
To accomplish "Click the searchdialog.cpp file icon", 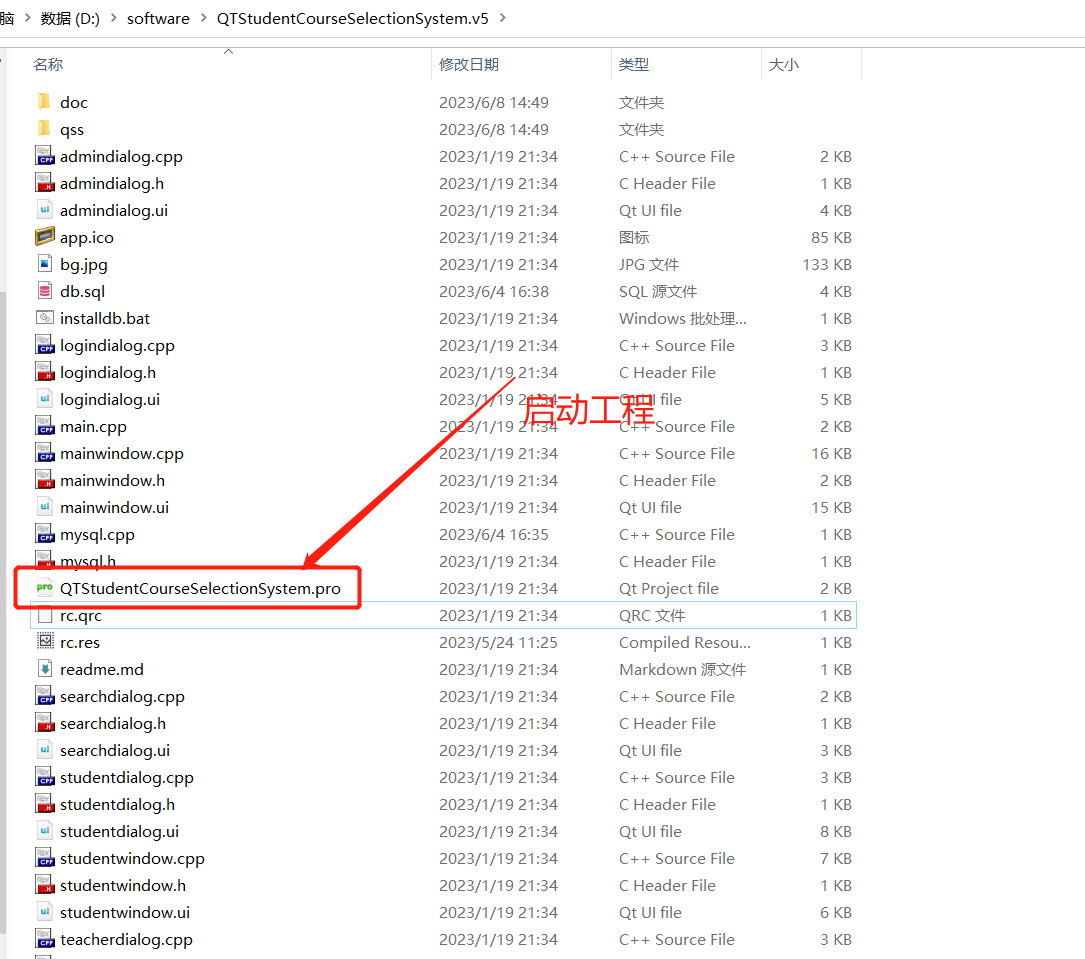I will (45, 695).
